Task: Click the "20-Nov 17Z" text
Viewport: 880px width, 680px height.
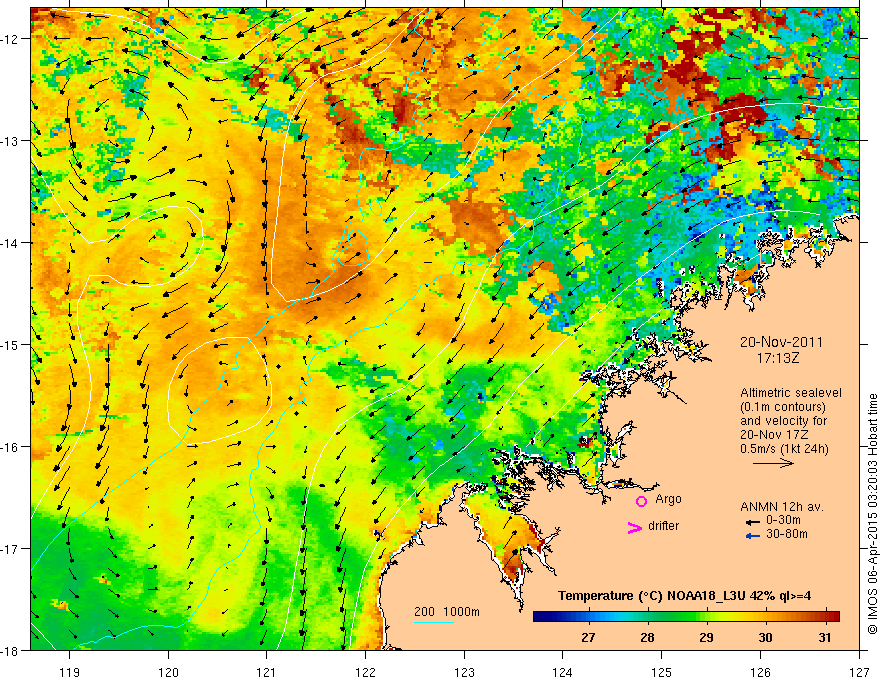Action: pyautogui.click(x=772, y=435)
